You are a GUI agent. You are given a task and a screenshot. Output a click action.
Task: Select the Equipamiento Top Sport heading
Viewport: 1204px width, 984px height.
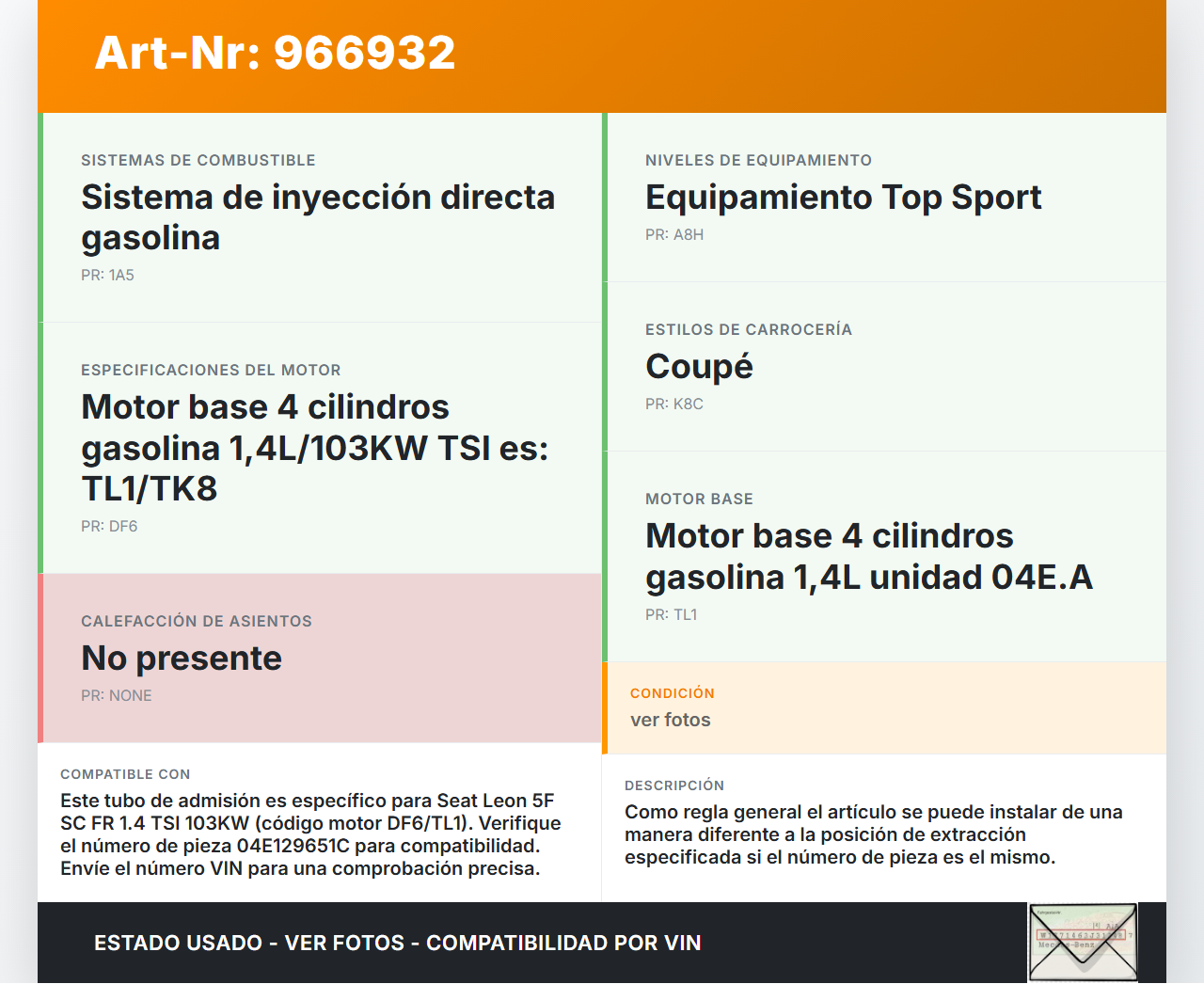[843, 198]
